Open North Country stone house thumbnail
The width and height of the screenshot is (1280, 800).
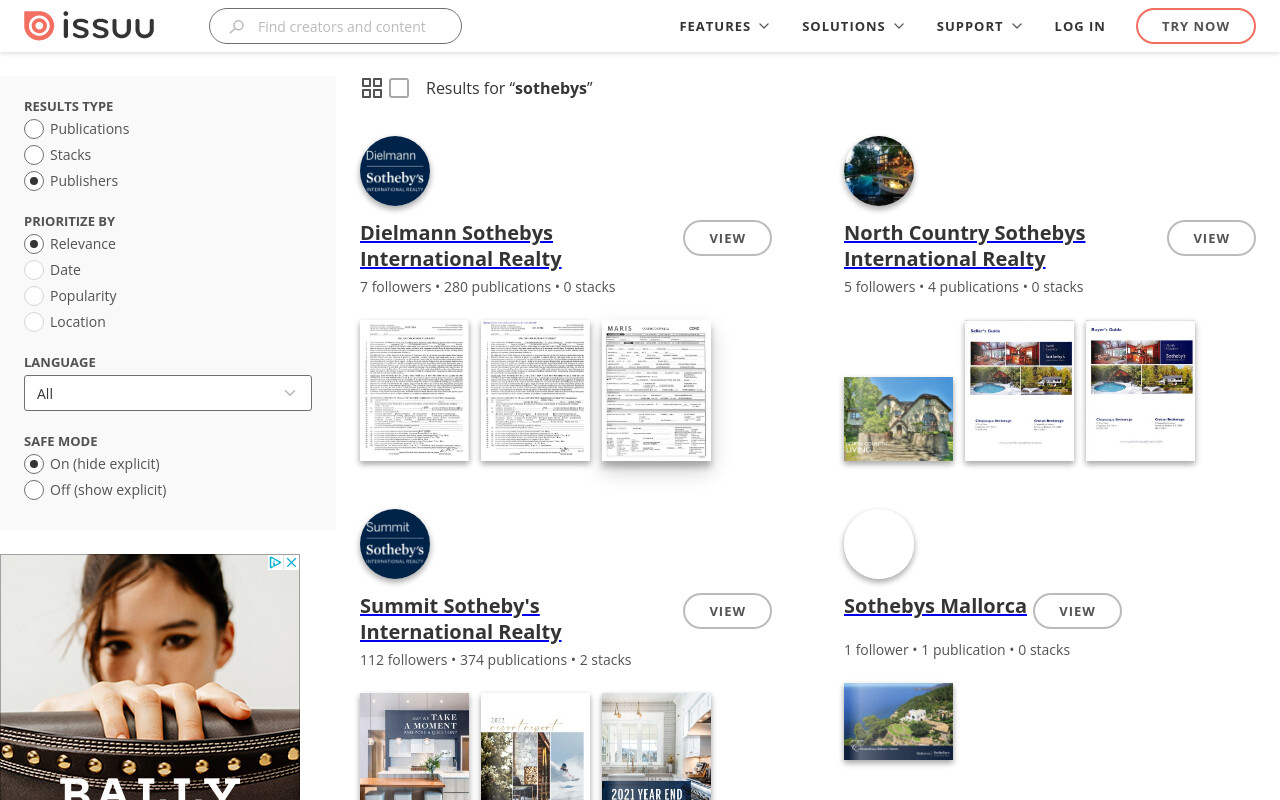click(898, 419)
